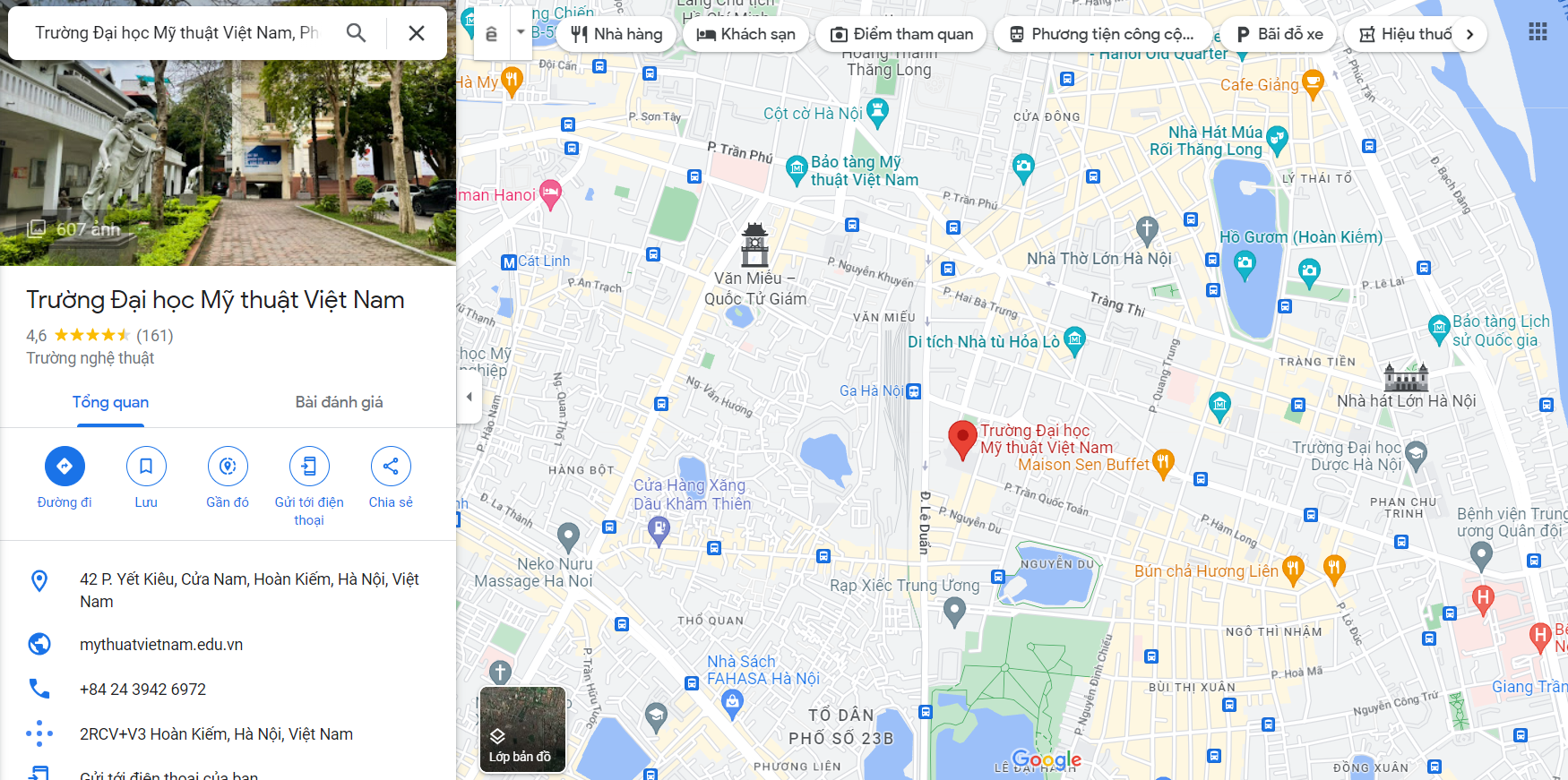
Task: Filter map by Nhà hàng
Action: coord(616,34)
